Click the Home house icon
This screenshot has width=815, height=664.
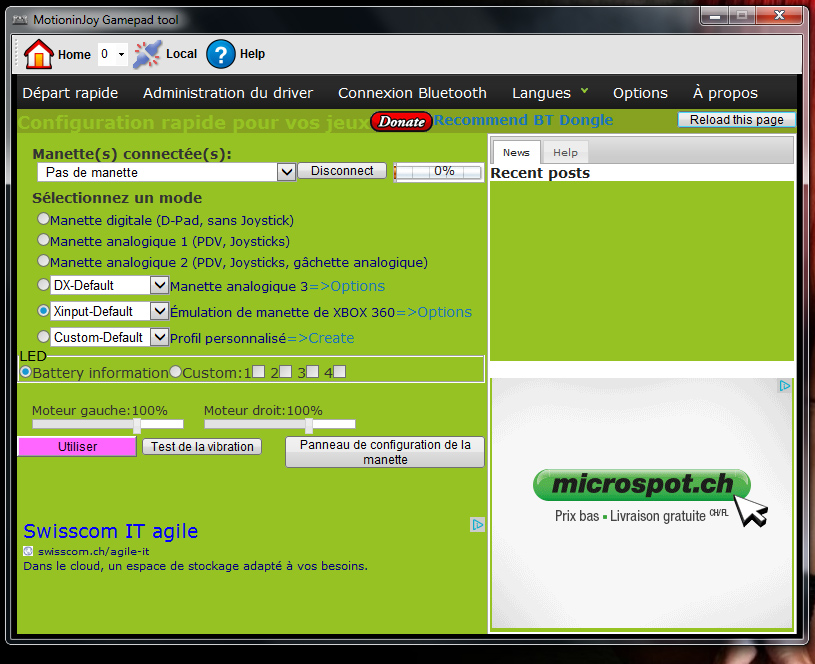click(x=39, y=54)
